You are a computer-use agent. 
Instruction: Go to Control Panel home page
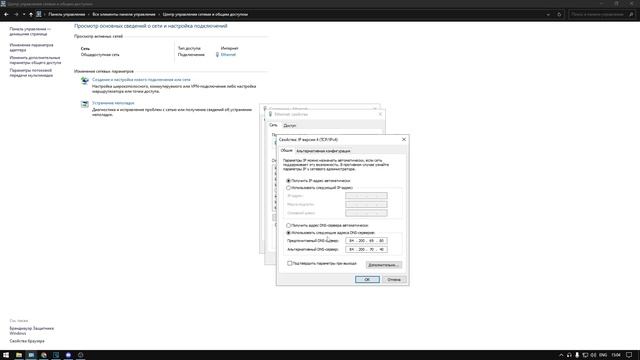30,31
